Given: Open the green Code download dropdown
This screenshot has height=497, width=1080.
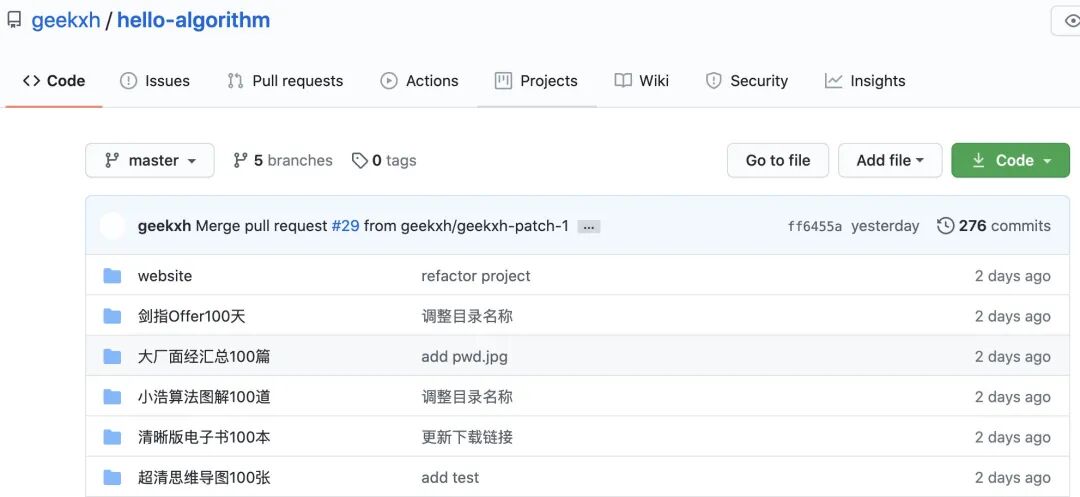Looking at the screenshot, I should point(1010,160).
